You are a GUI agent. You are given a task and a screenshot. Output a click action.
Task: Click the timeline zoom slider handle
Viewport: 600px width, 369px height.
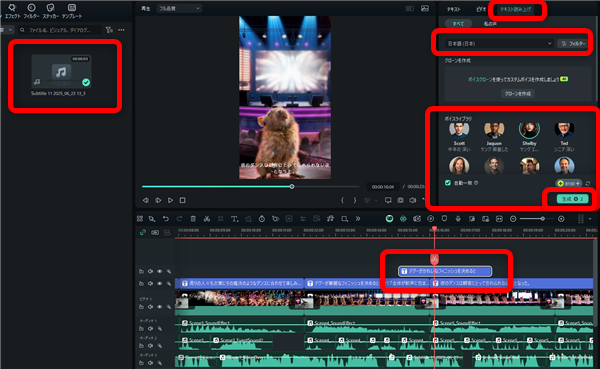(543, 219)
